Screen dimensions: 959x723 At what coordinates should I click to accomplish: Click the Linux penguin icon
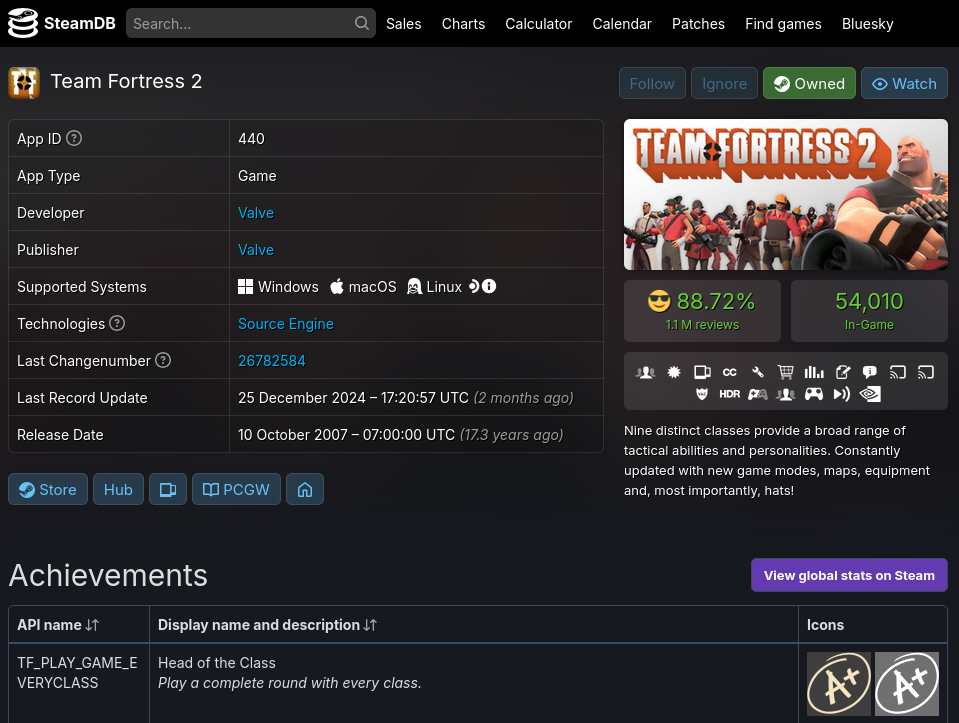pyautogui.click(x=414, y=286)
